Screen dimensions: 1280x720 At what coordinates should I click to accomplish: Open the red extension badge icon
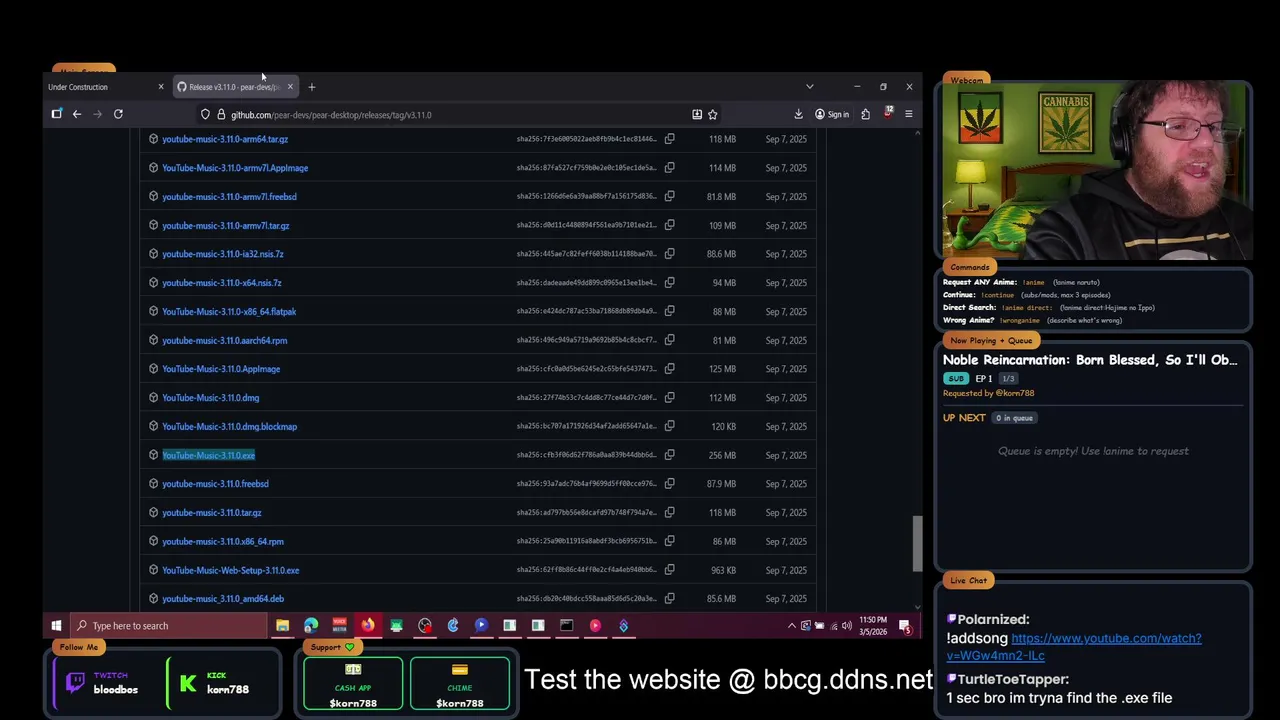[x=887, y=114]
